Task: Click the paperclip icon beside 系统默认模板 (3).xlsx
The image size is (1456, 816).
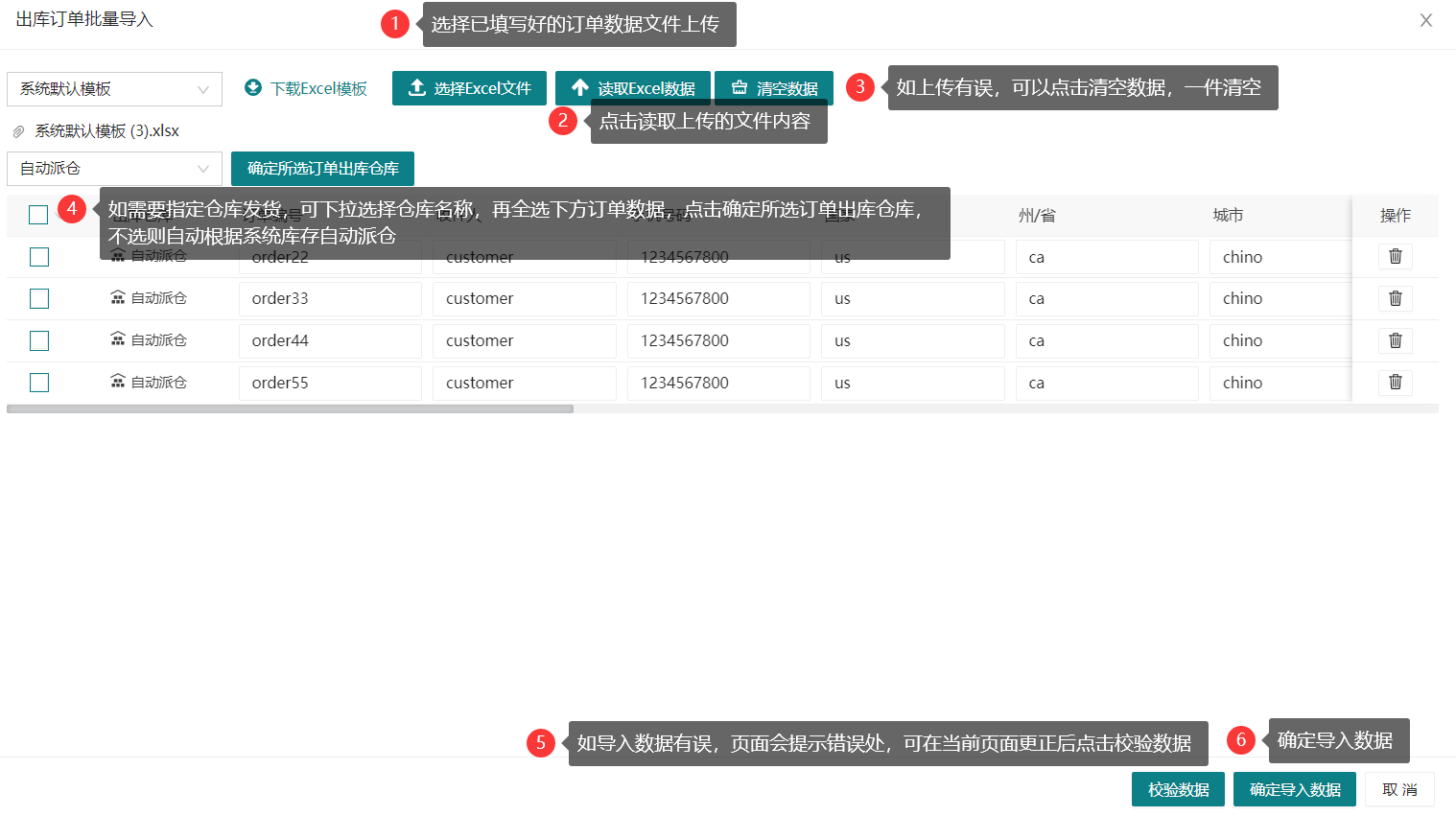Action: pyautogui.click(x=18, y=131)
